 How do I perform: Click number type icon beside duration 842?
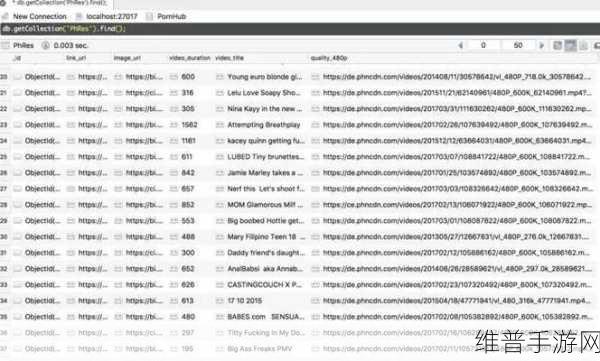click(174, 173)
